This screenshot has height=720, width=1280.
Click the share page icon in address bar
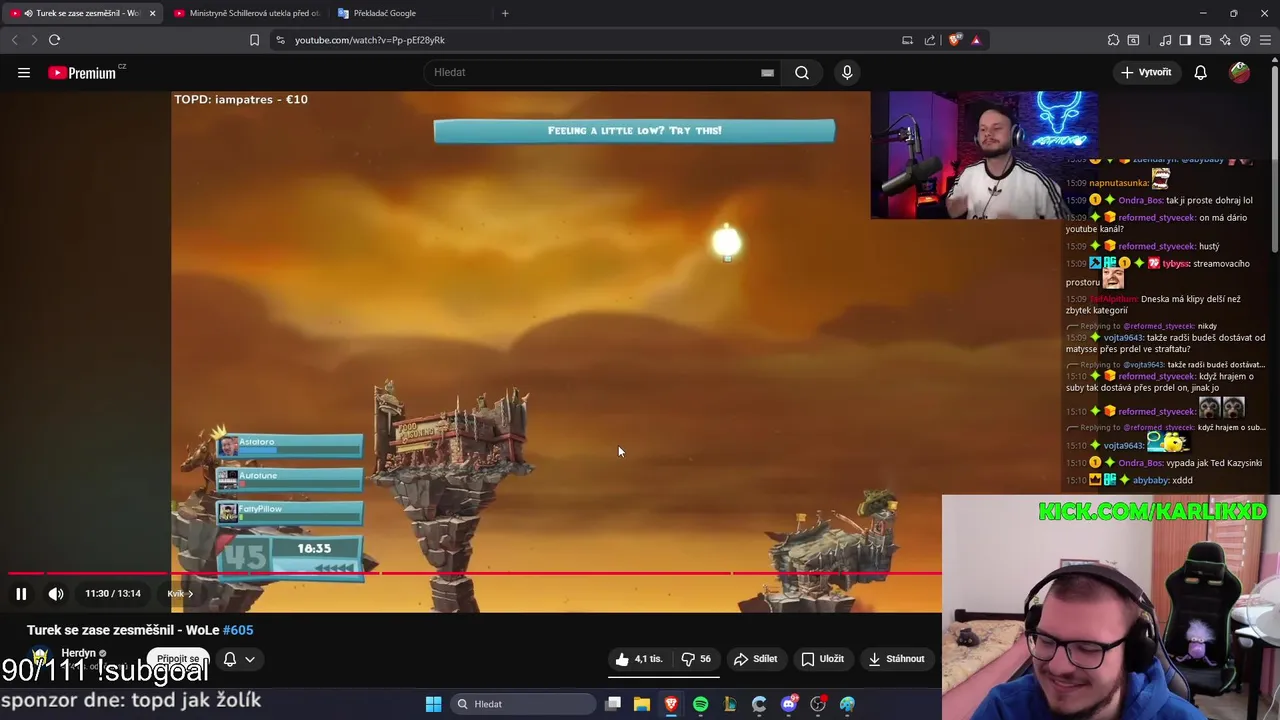pos(930,40)
